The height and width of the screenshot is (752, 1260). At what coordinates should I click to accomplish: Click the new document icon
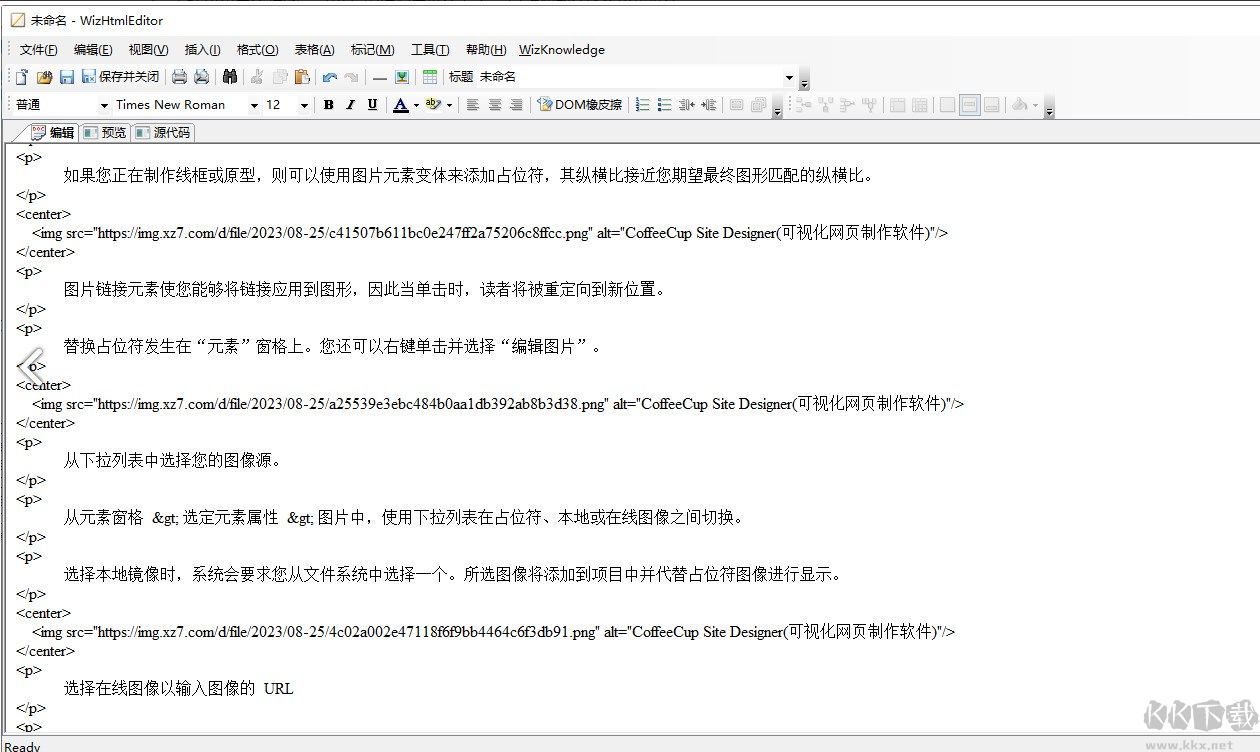(22, 77)
